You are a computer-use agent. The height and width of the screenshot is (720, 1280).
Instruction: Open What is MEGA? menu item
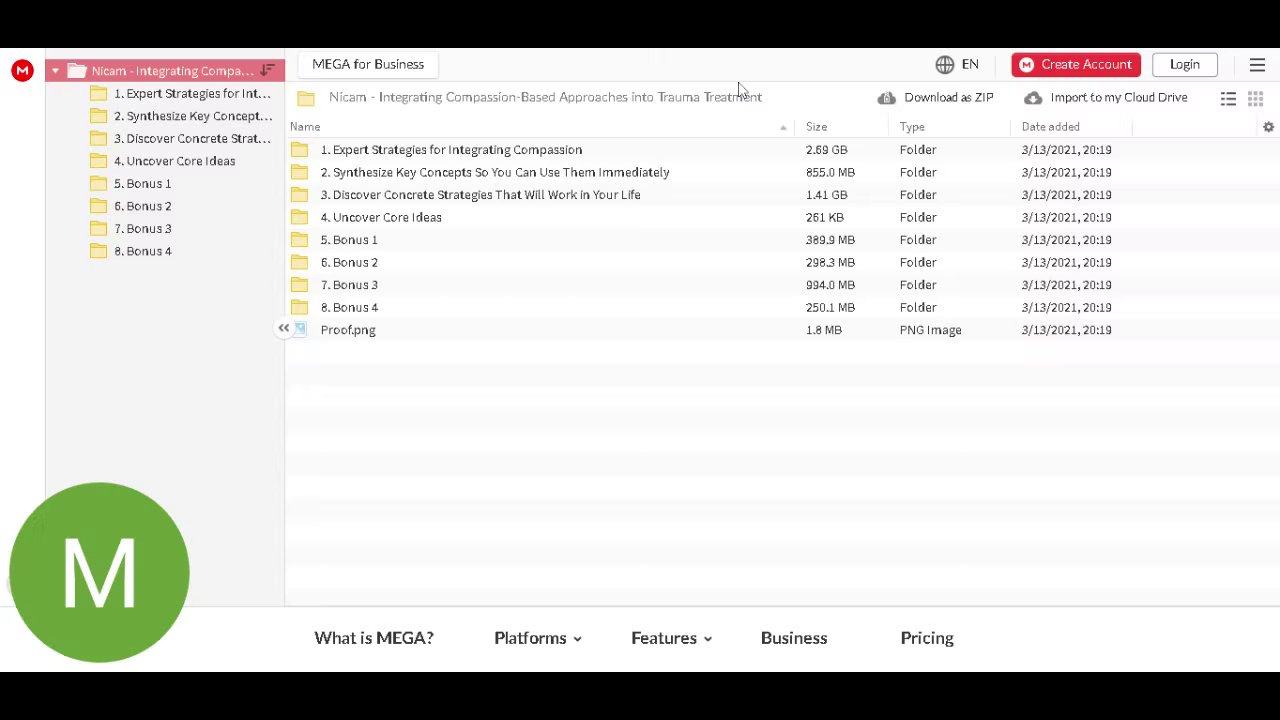coord(374,638)
